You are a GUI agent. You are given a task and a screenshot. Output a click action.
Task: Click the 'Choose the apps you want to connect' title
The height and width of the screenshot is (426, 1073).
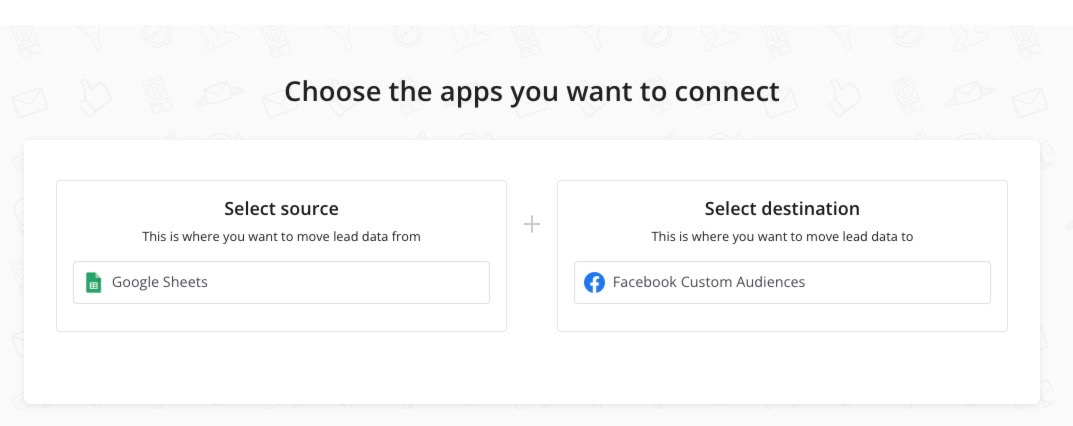(532, 92)
